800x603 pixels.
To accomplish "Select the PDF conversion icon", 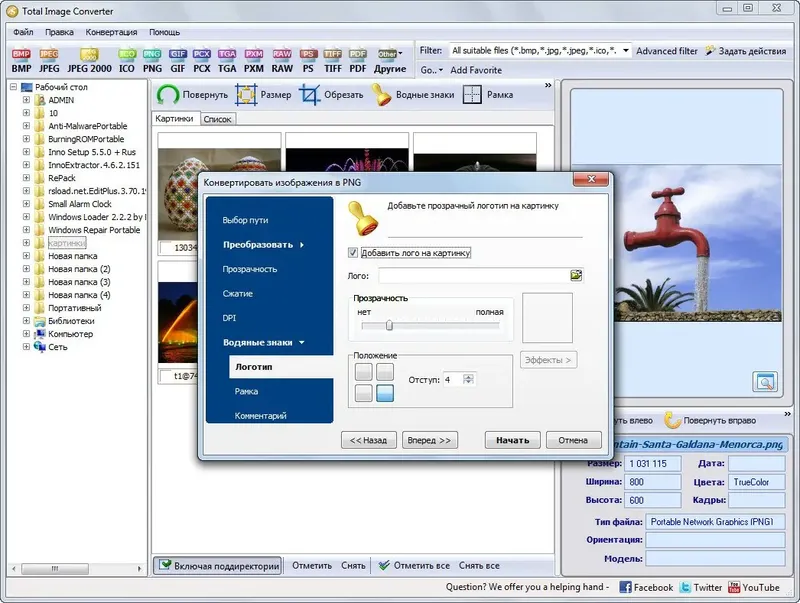I will (358, 54).
